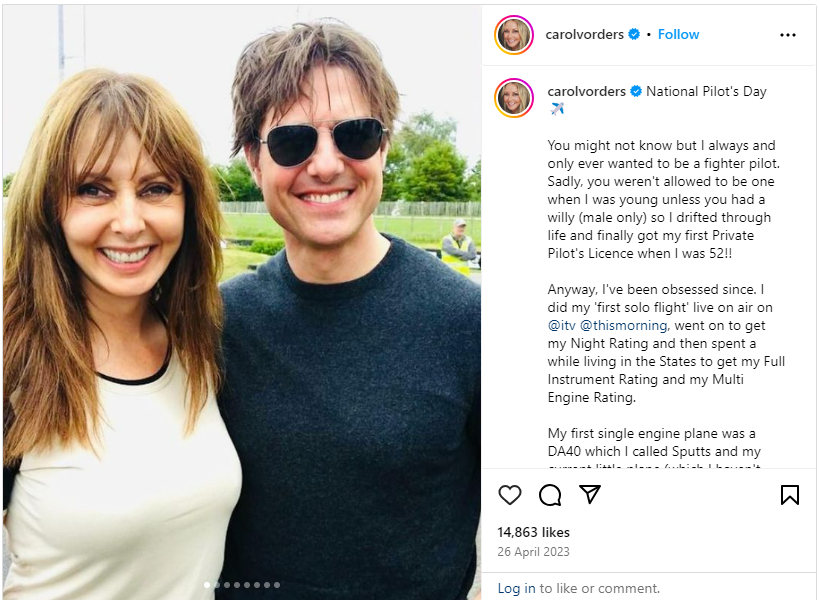Open the three-dot more options menu
Image resolution: width=819 pixels, height=600 pixels.
[x=788, y=35]
